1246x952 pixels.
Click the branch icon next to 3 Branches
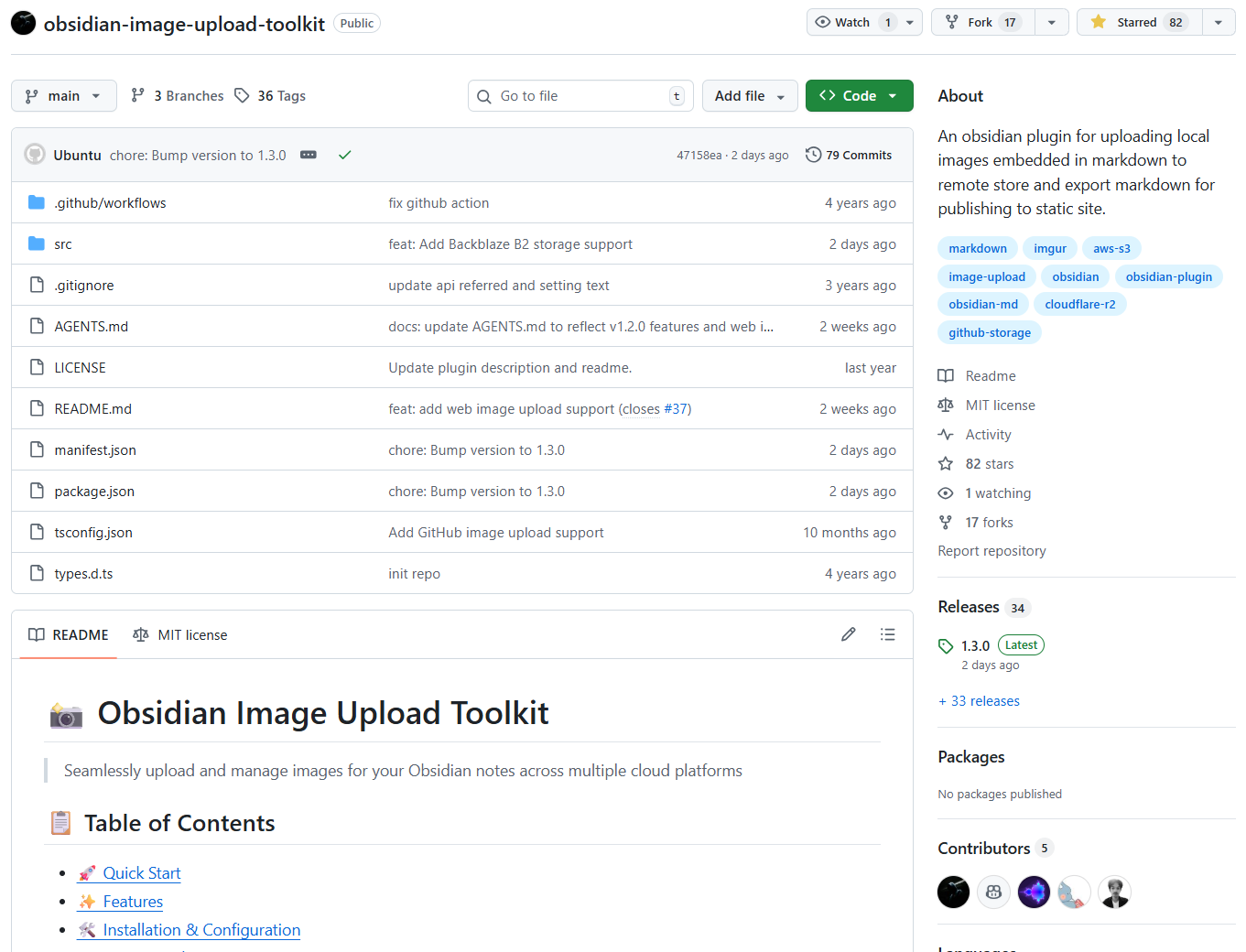(137, 95)
